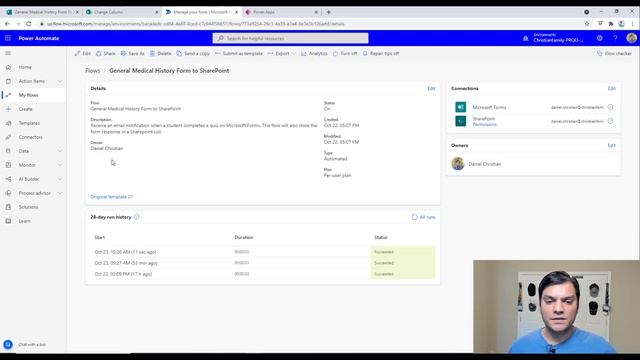Screen dimensions: 640x360
Task: Click the AI Builder sidebar icon
Action: point(8,179)
